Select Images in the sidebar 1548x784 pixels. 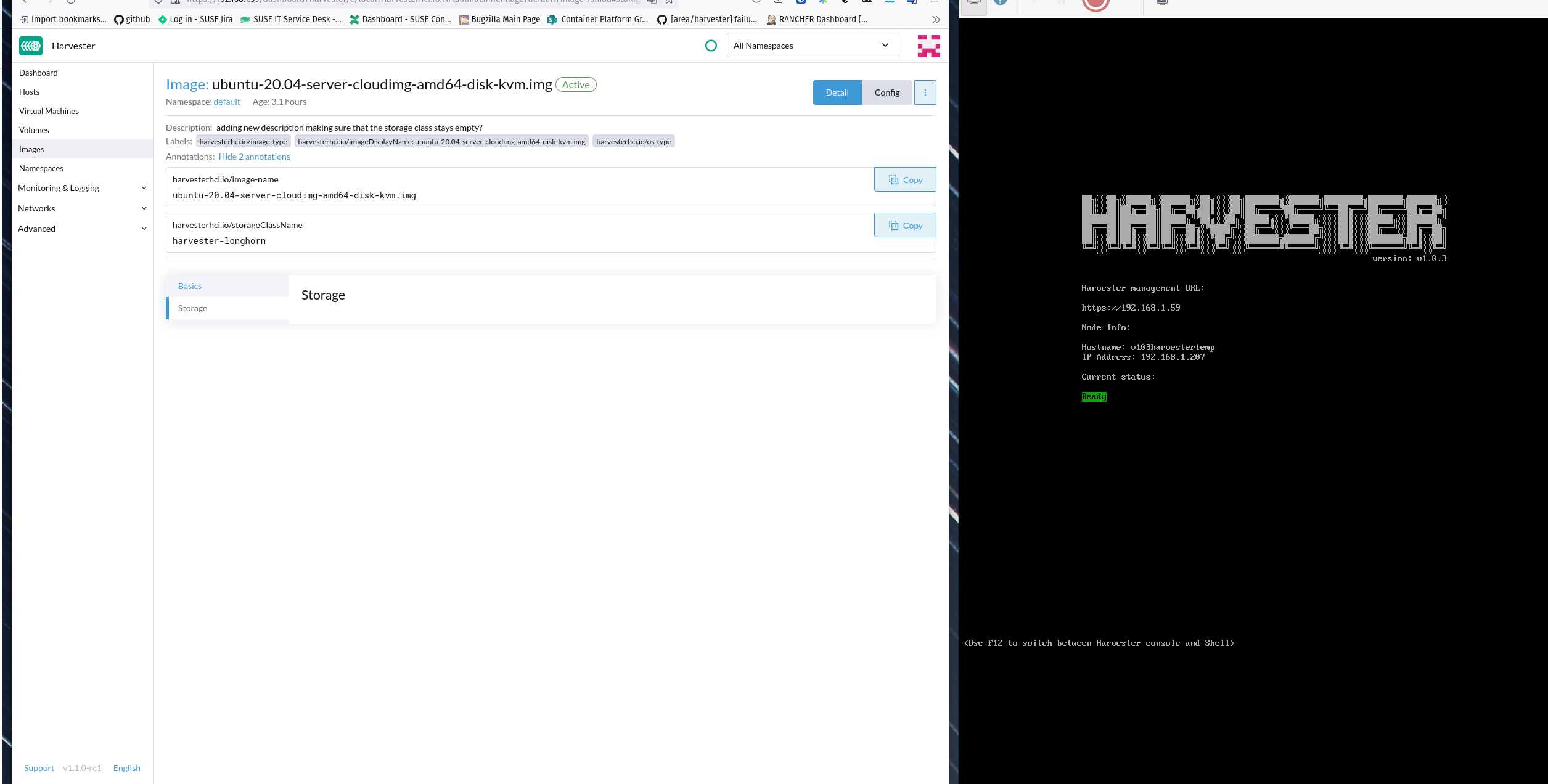point(31,149)
